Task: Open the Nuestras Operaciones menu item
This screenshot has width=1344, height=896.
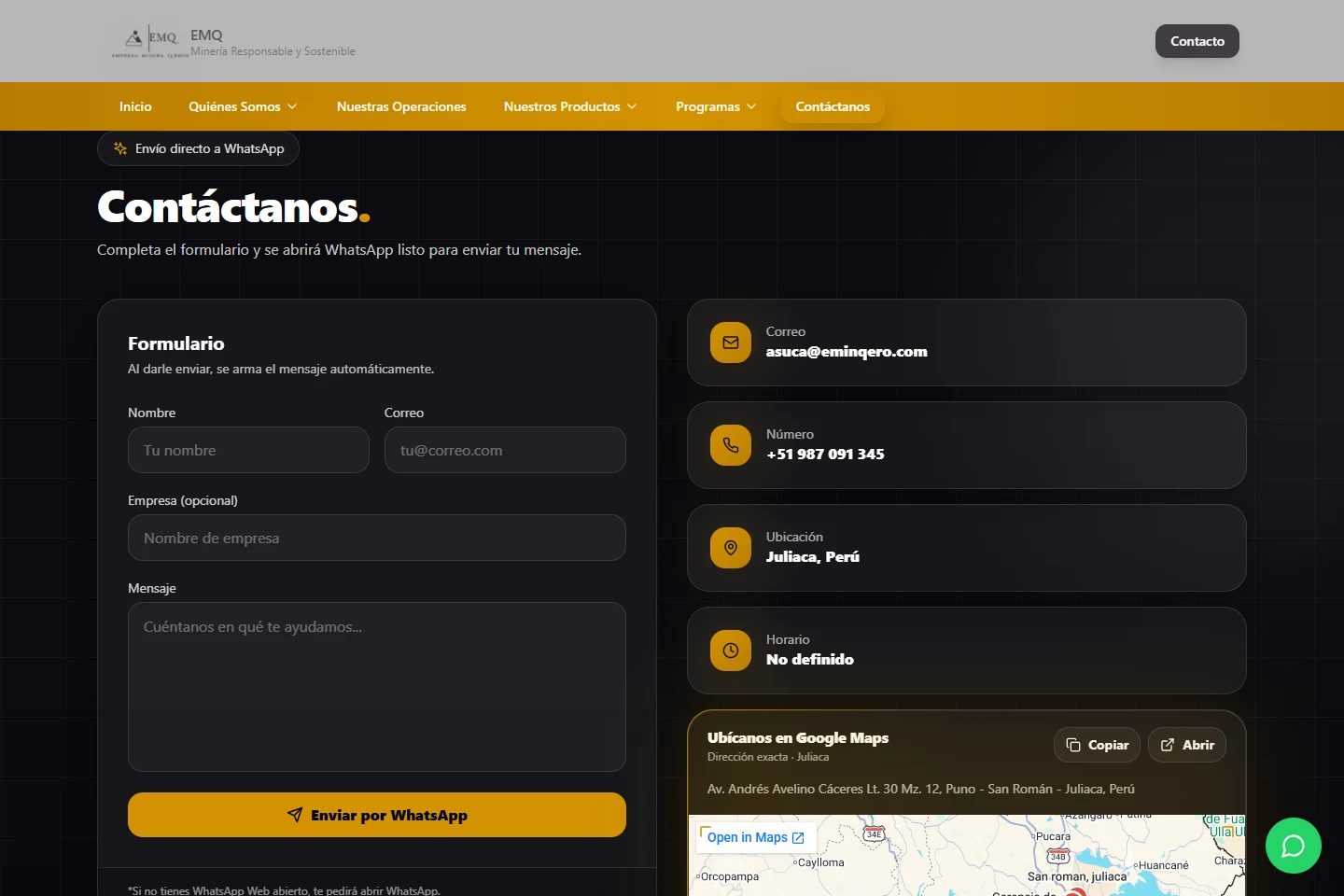Action: [401, 106]
